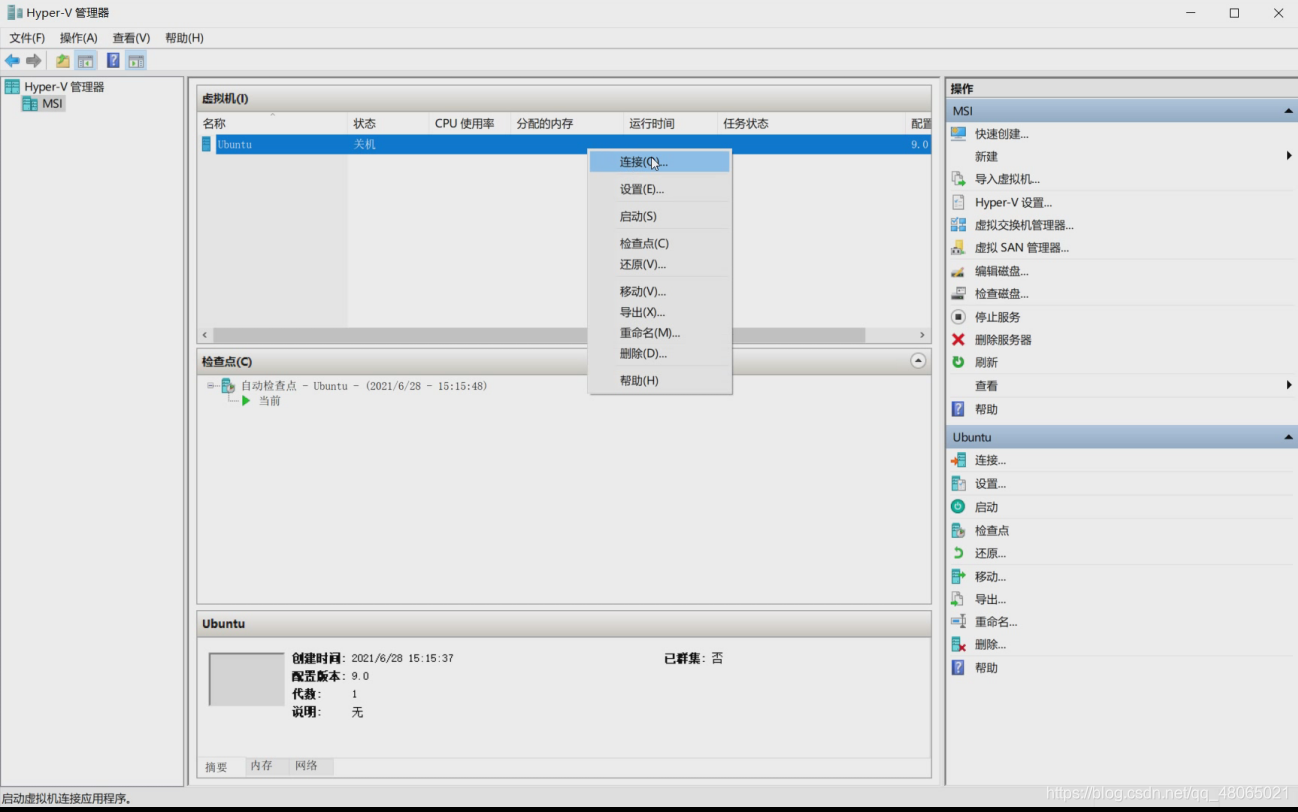Click 帮助 icon under Ubuntu actions

coord(958,668)
